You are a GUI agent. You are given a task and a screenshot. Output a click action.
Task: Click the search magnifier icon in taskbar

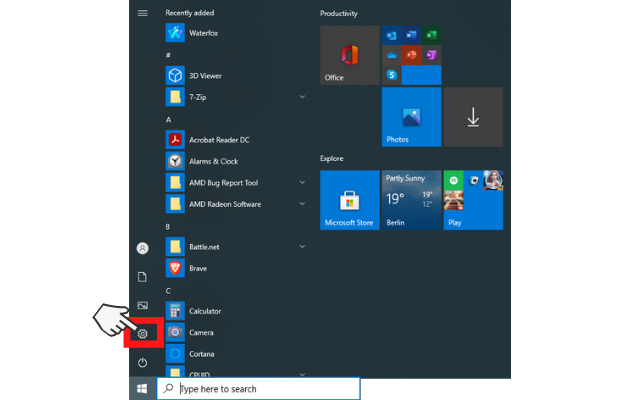pyautogui.click(x=169, y=388)
